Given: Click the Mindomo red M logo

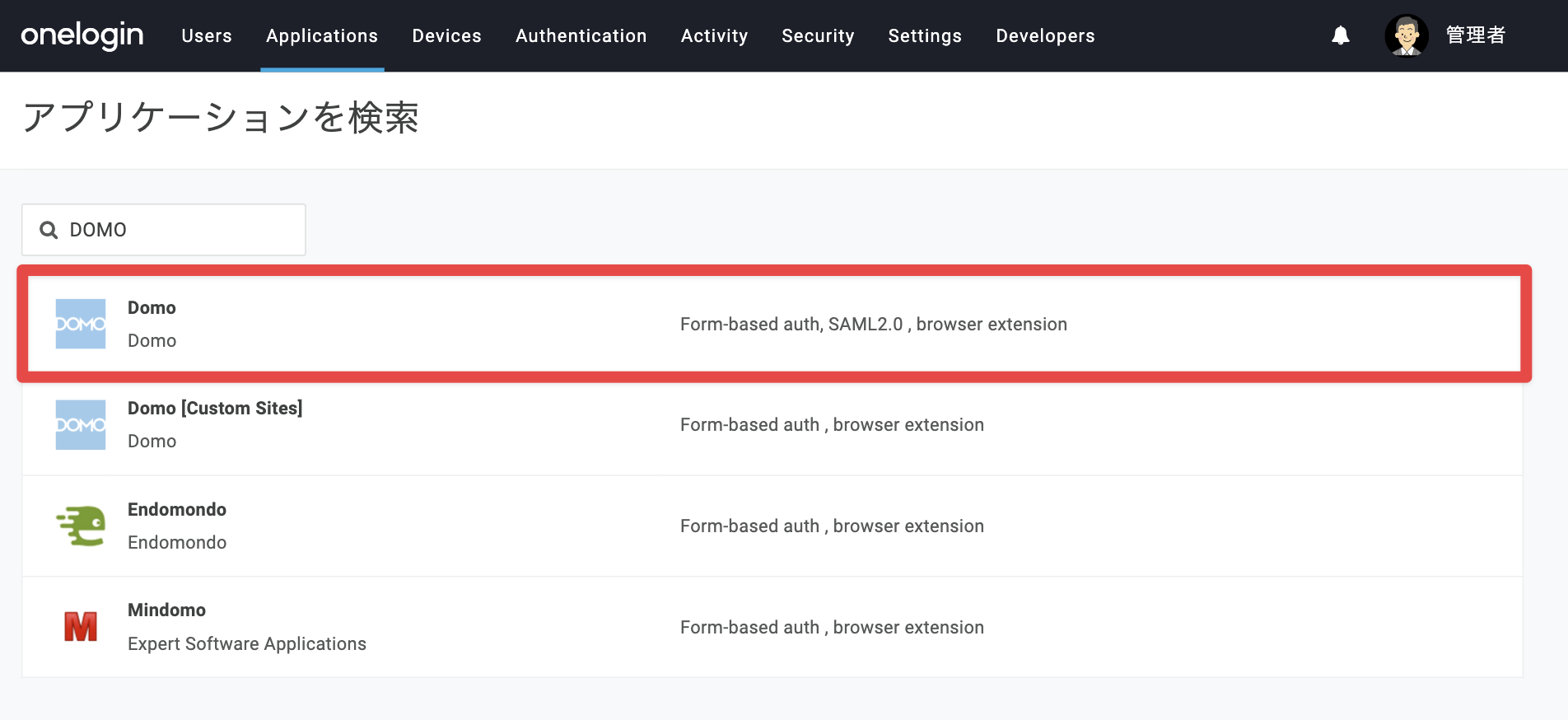Looking at the screenshot, I should (81, 627).
